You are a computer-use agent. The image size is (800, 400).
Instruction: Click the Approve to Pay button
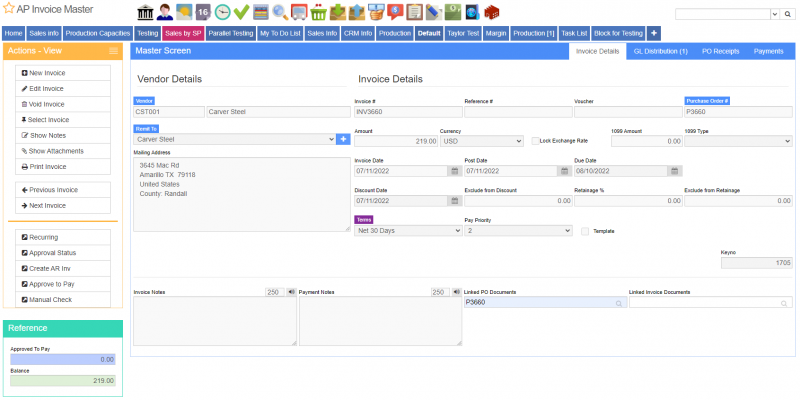click(63, 284)
